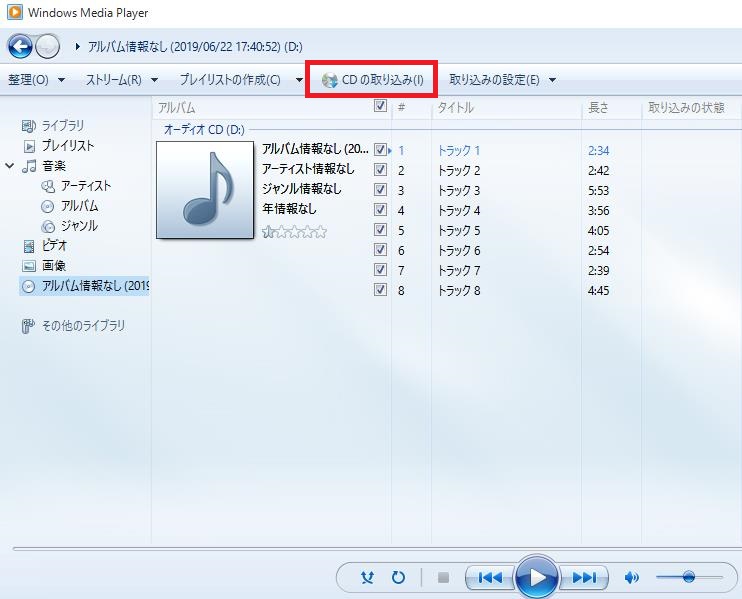Collapse the 音楽 tree node
The image size is (742, 599).
coord(9,166)
